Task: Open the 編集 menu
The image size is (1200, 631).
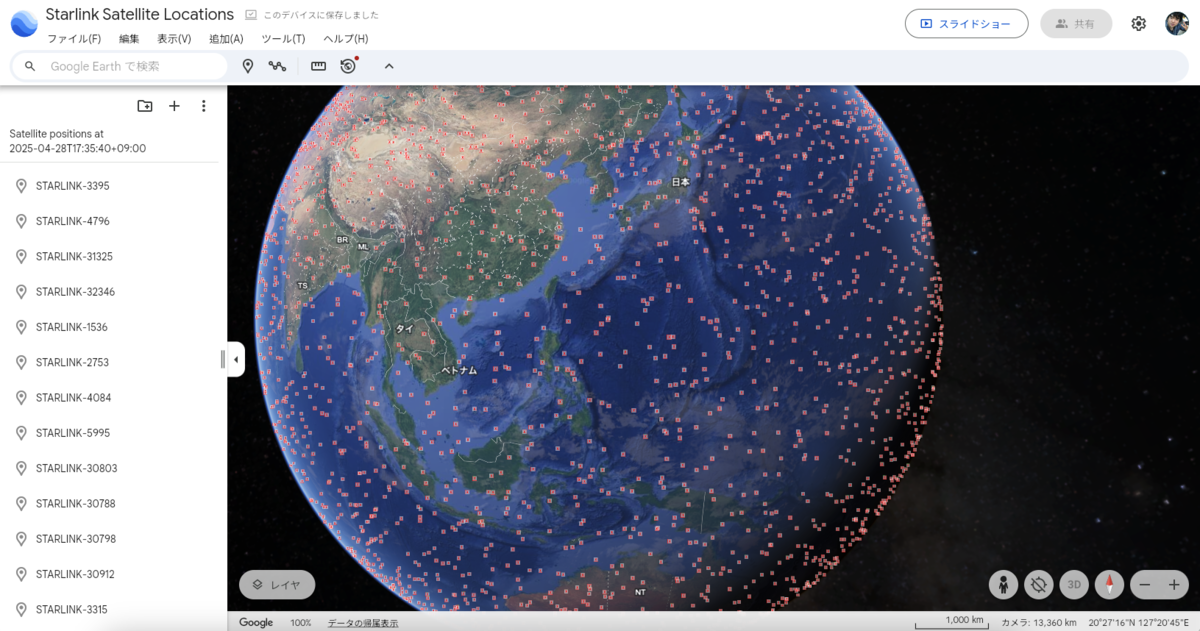Action: (129, 39)
